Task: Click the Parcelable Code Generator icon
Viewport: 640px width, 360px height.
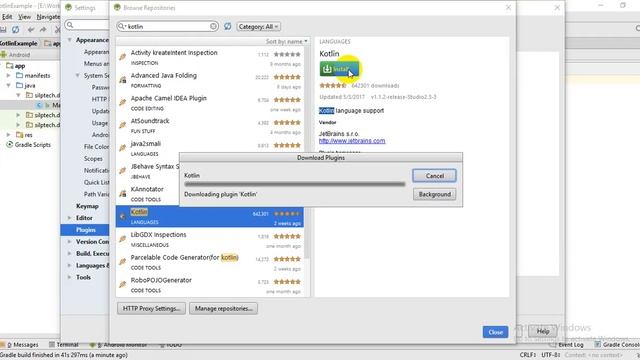Action: coord(122,262)
